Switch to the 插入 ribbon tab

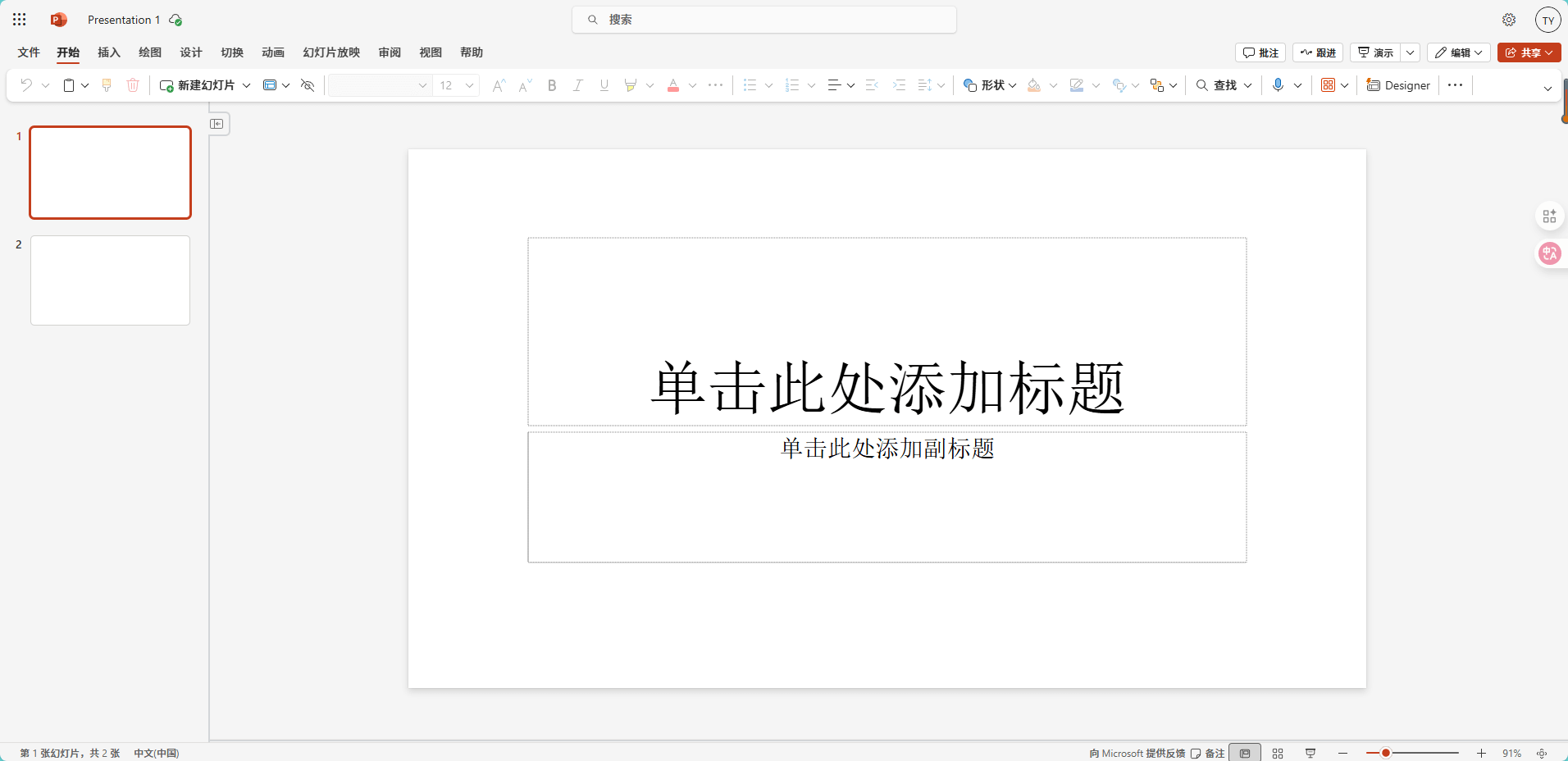pos(108,52)
